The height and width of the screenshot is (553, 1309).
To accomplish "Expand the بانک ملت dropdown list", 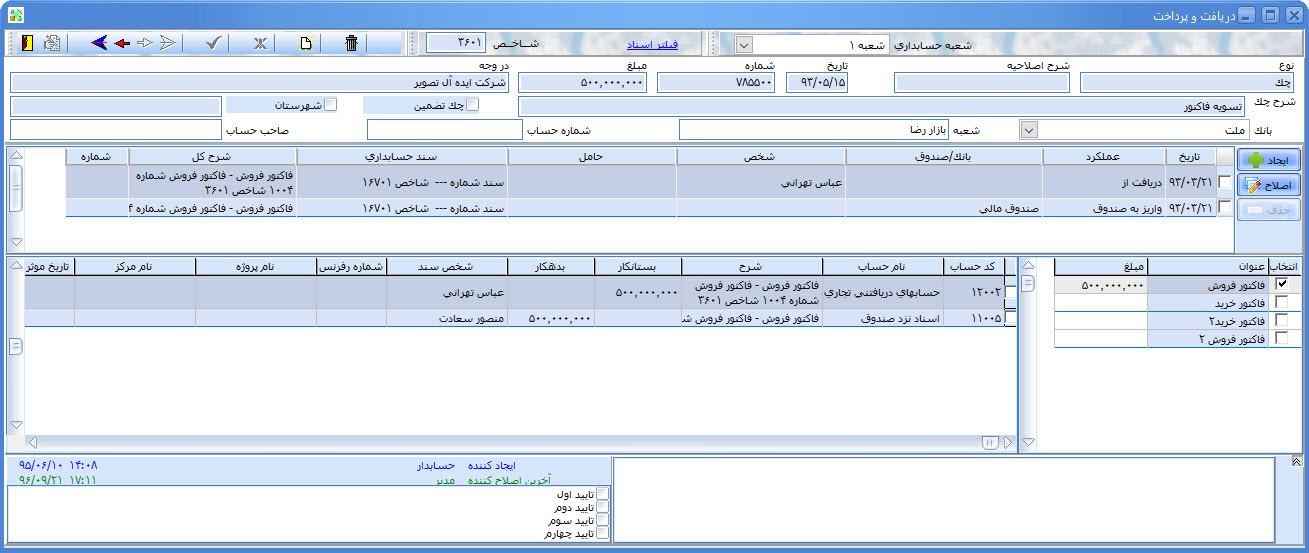I will [x=1028, y=130].
